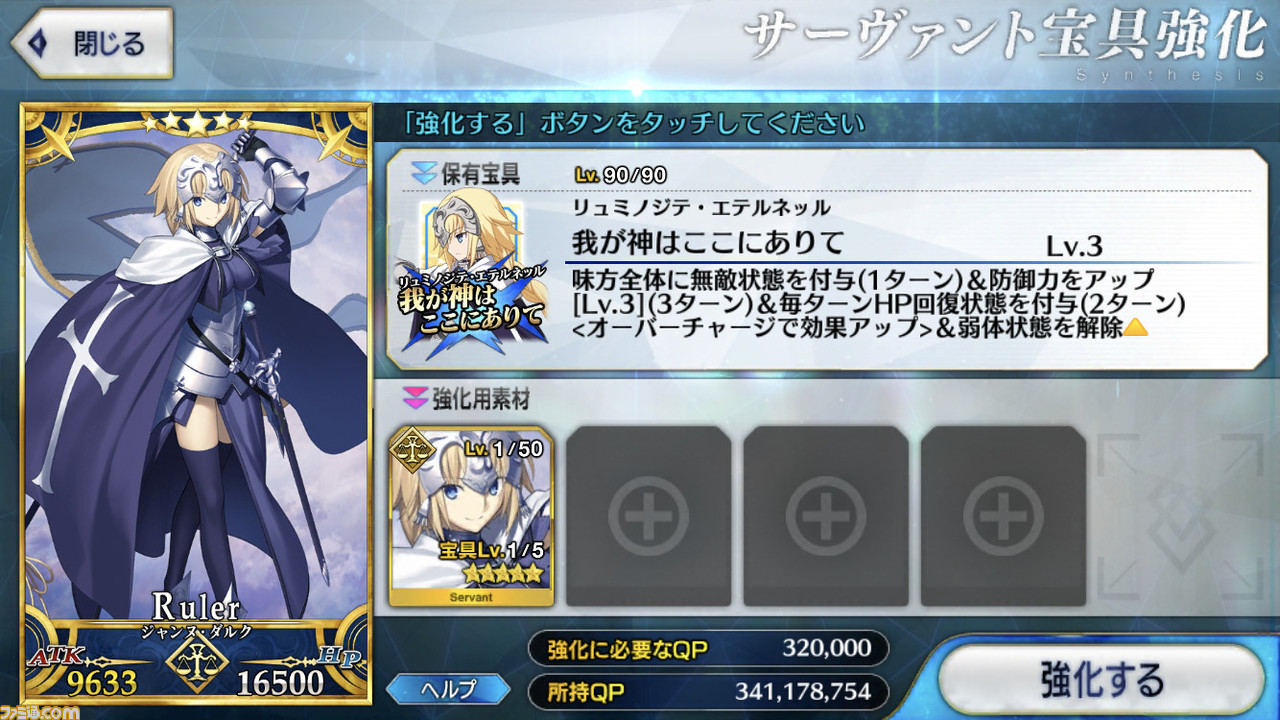Tap the Jeanne material servant thumbnail

[x=471, y=515]
